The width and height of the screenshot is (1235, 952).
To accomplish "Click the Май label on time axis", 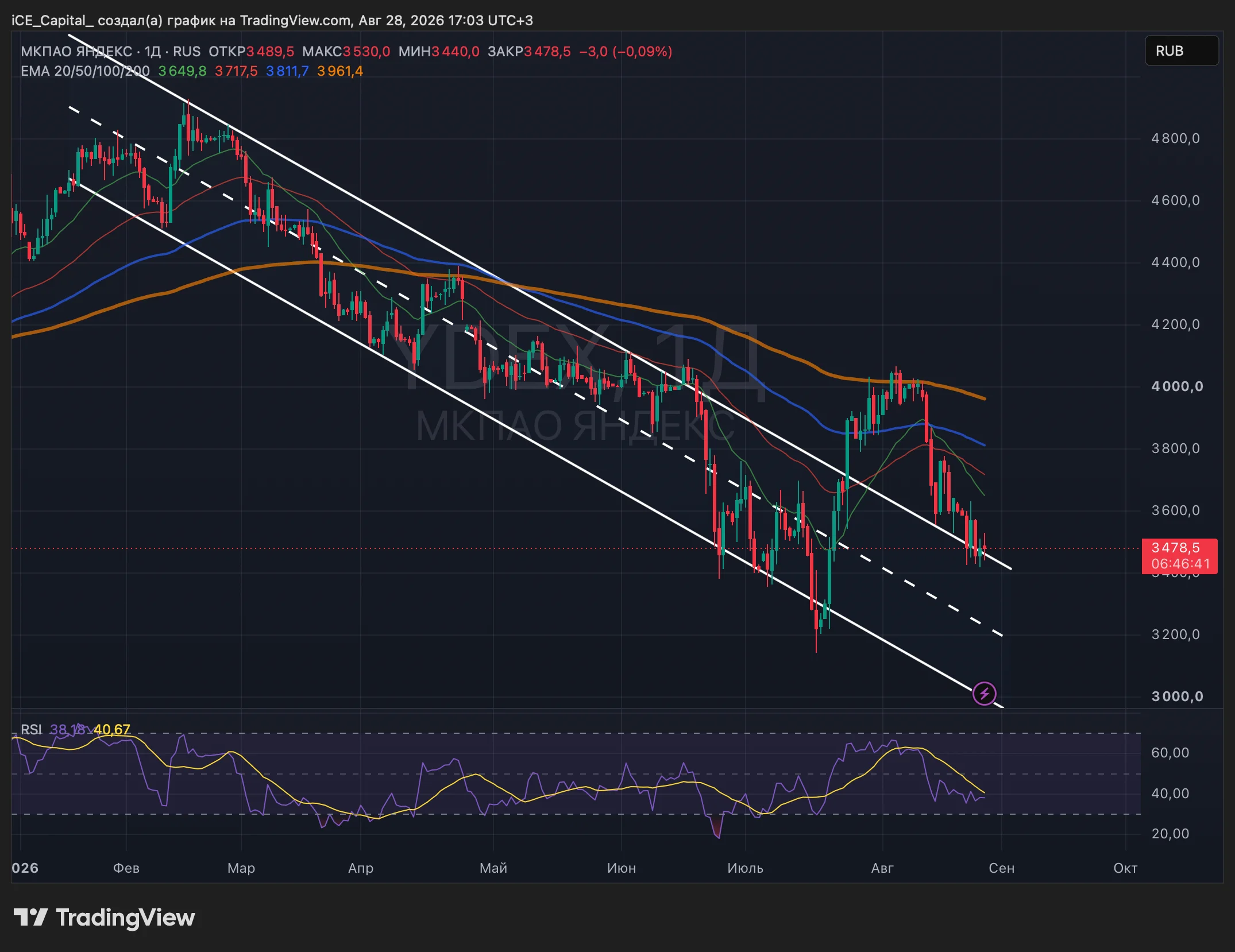I will (x=493, y=868).
